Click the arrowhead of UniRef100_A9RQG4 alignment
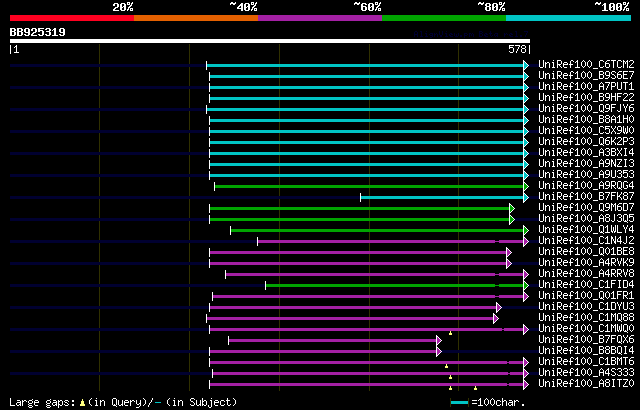The width and height of the screenshot is (640, 410). pos(526,186)
